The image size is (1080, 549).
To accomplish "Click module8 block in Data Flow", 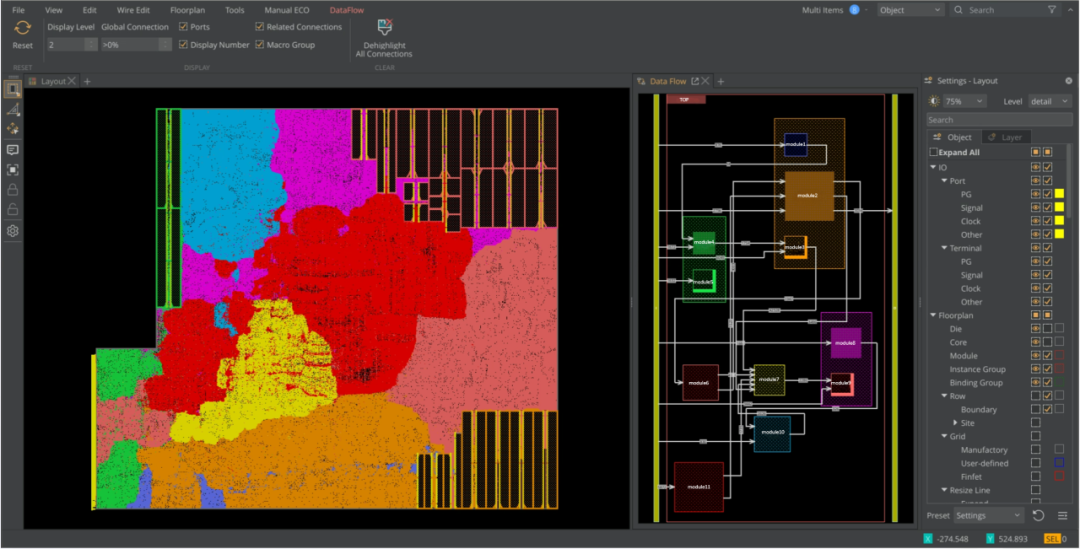I will click(846, 342).
